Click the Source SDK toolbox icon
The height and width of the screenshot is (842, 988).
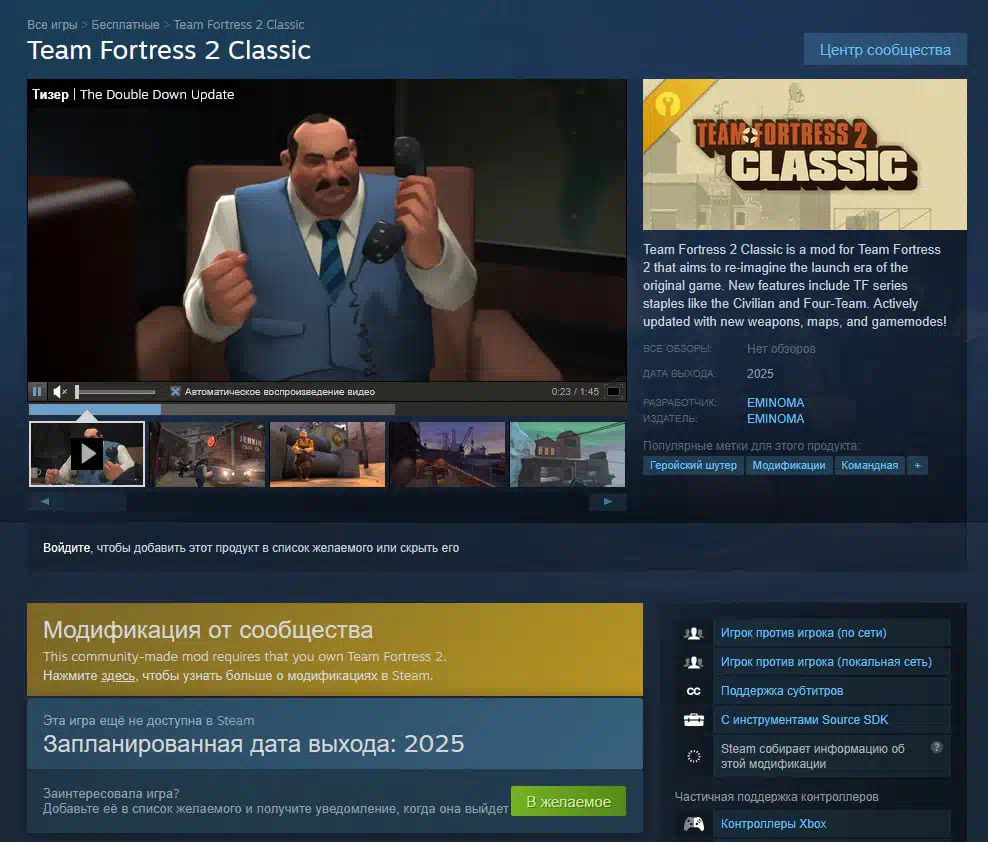click(x=694, y=720)
